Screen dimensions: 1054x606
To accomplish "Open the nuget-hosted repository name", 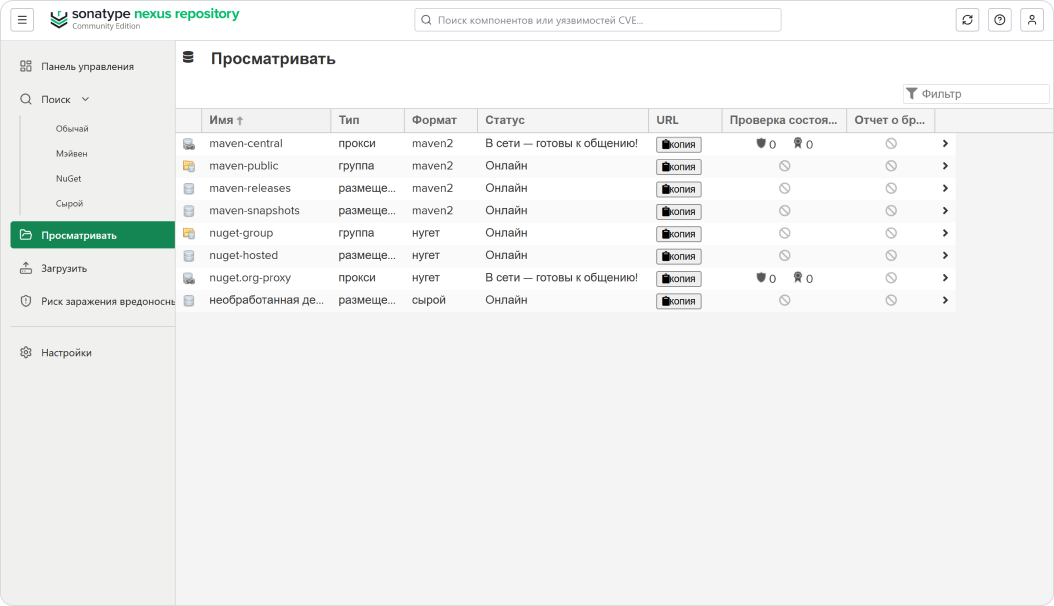I will pos(243,255).
